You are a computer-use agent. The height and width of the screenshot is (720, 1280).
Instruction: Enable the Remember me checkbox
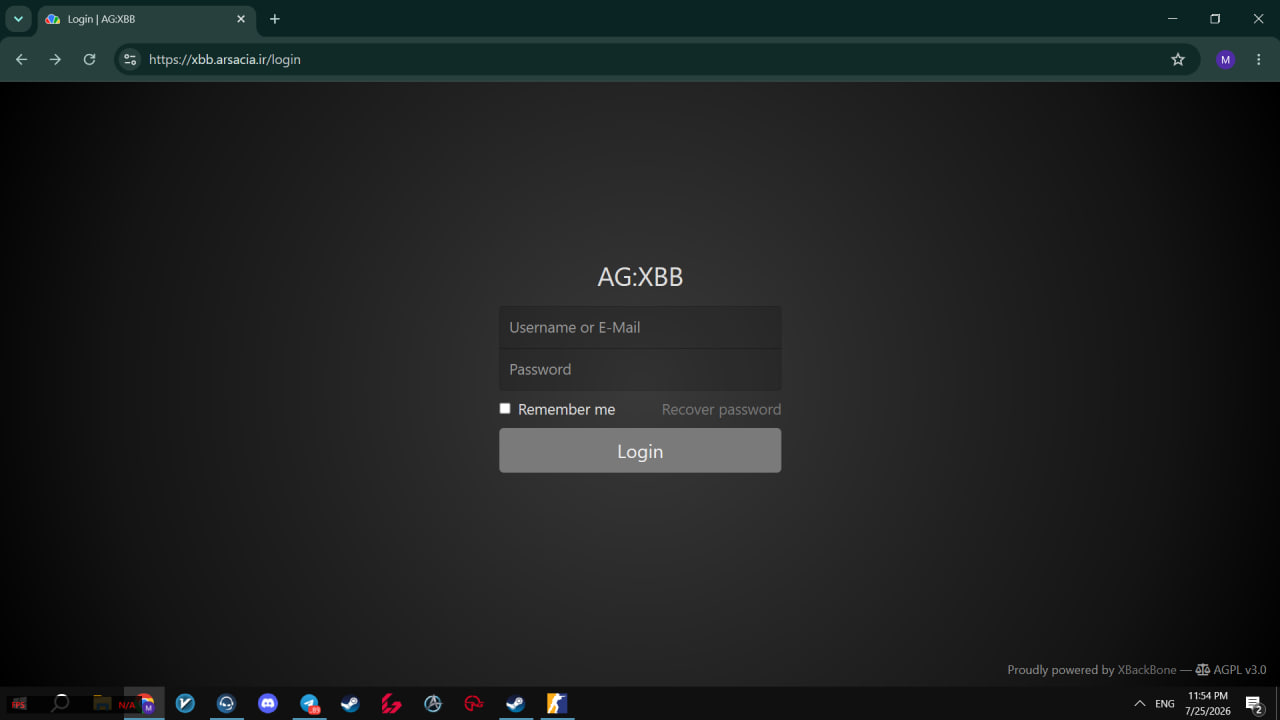click(x=505, y=409)
